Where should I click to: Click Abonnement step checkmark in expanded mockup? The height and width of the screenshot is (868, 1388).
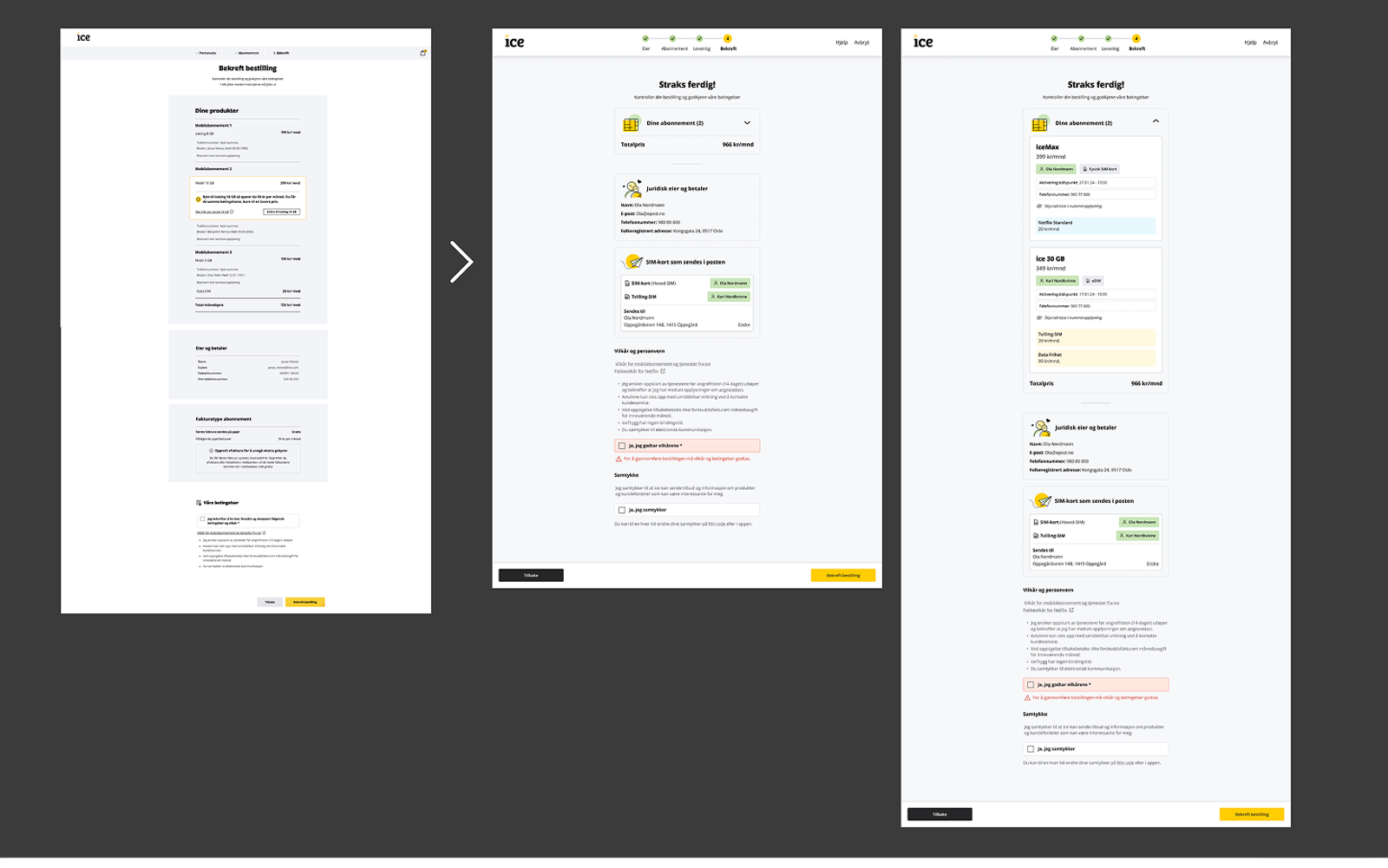click(1081, 39)
